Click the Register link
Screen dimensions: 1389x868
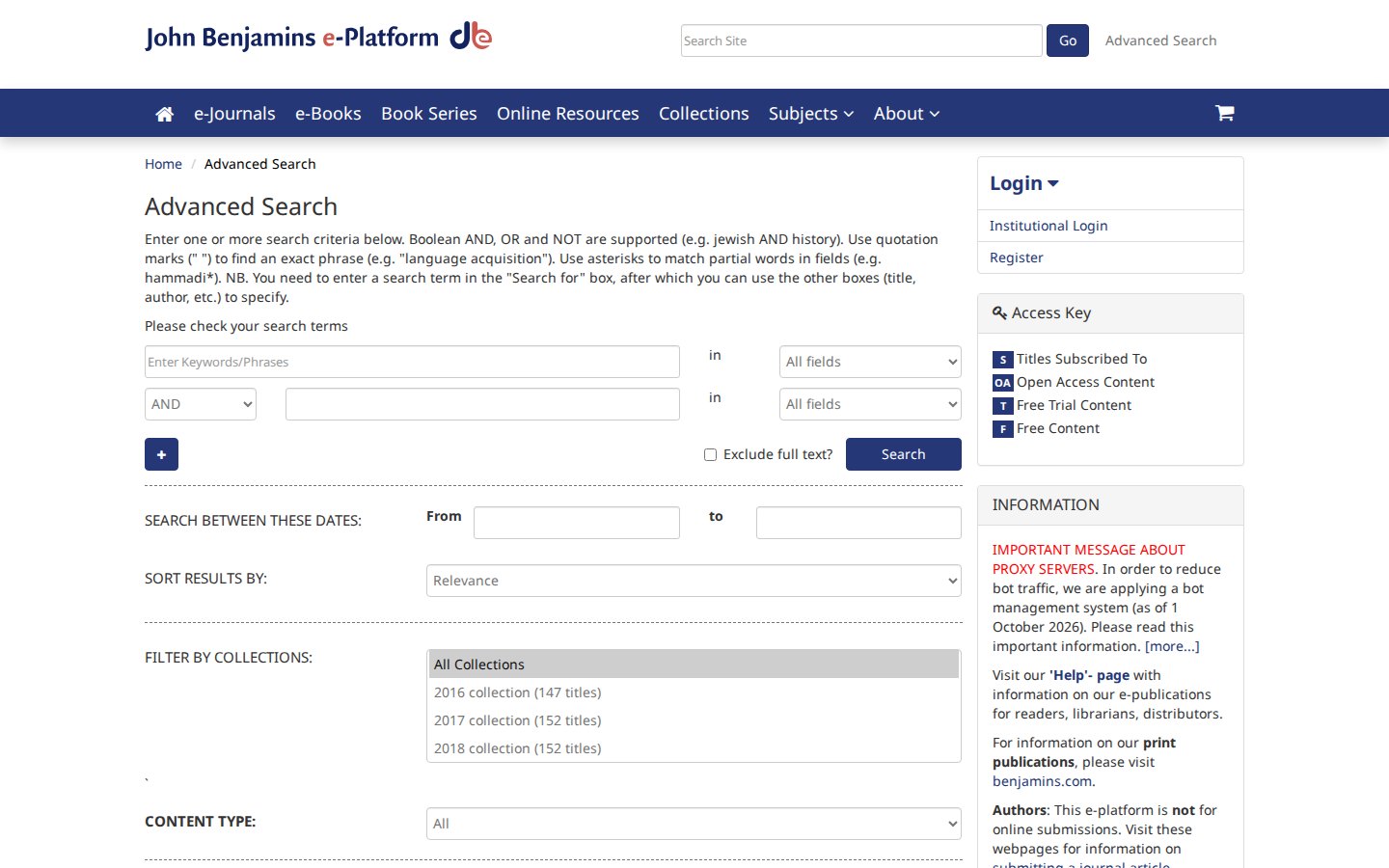point(1017,258)
